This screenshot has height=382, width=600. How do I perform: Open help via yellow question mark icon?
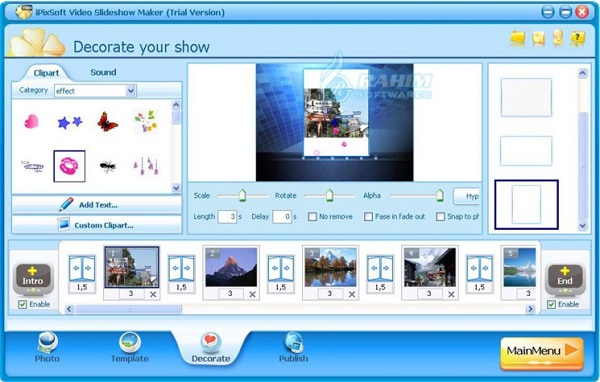577,39
